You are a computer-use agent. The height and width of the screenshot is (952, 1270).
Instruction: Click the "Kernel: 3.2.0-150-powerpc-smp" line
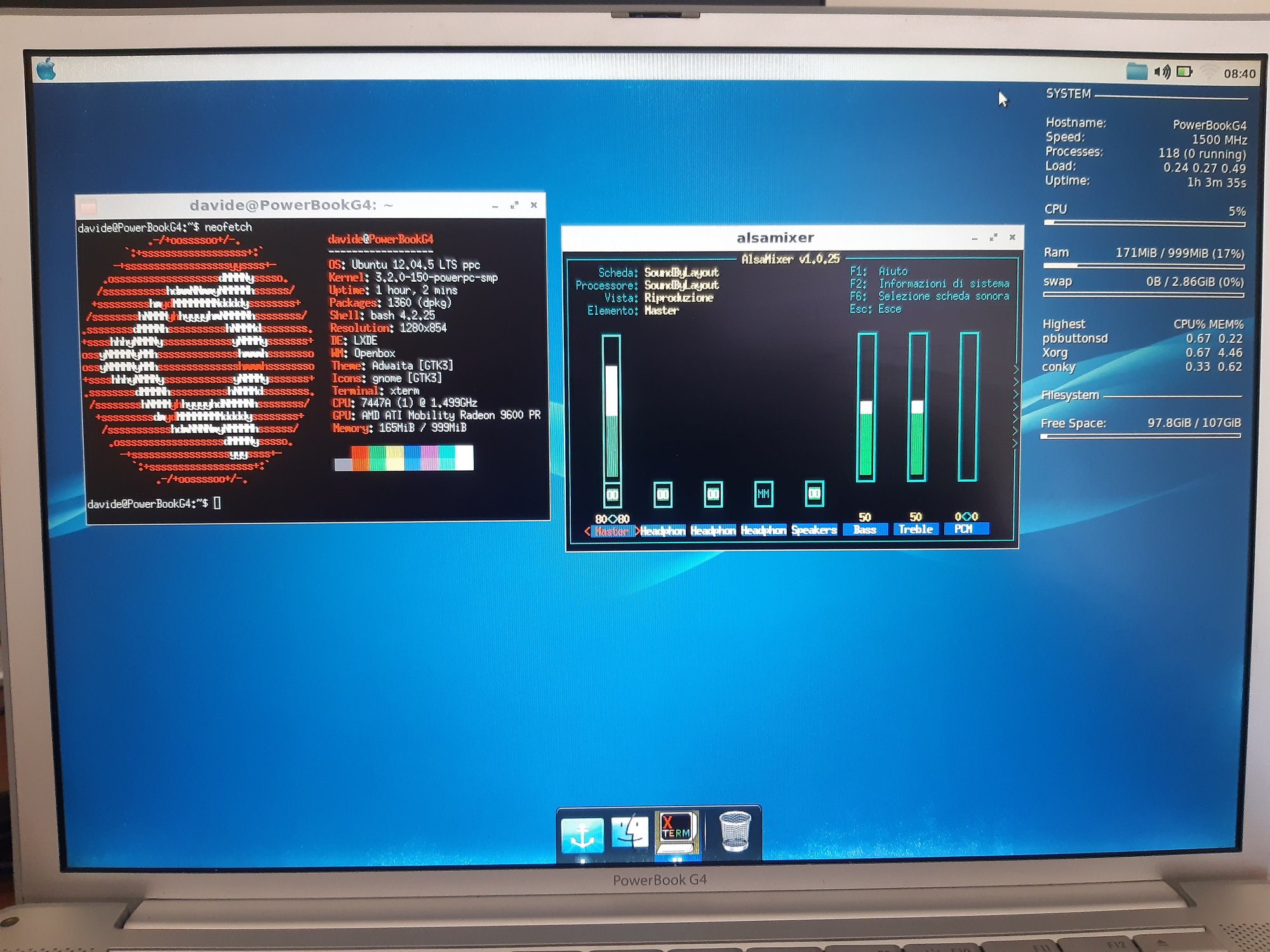[x=413, y=277]
